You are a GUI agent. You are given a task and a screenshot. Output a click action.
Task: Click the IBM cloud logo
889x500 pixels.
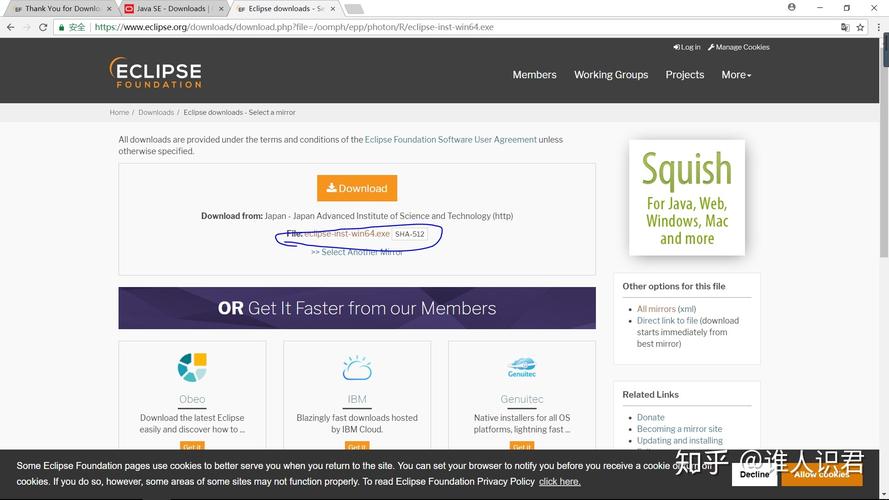point(357,368)
